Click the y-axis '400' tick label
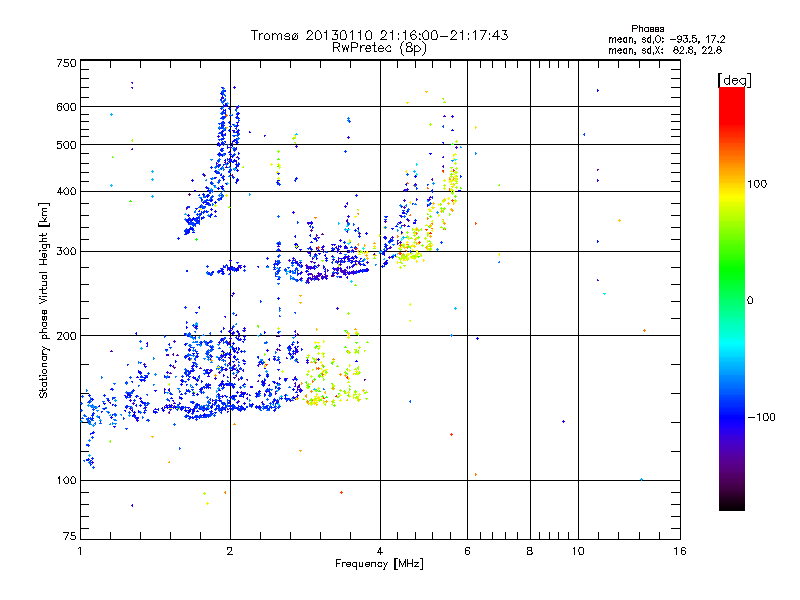This screenshot has width=800, height=600. (66, 192)
